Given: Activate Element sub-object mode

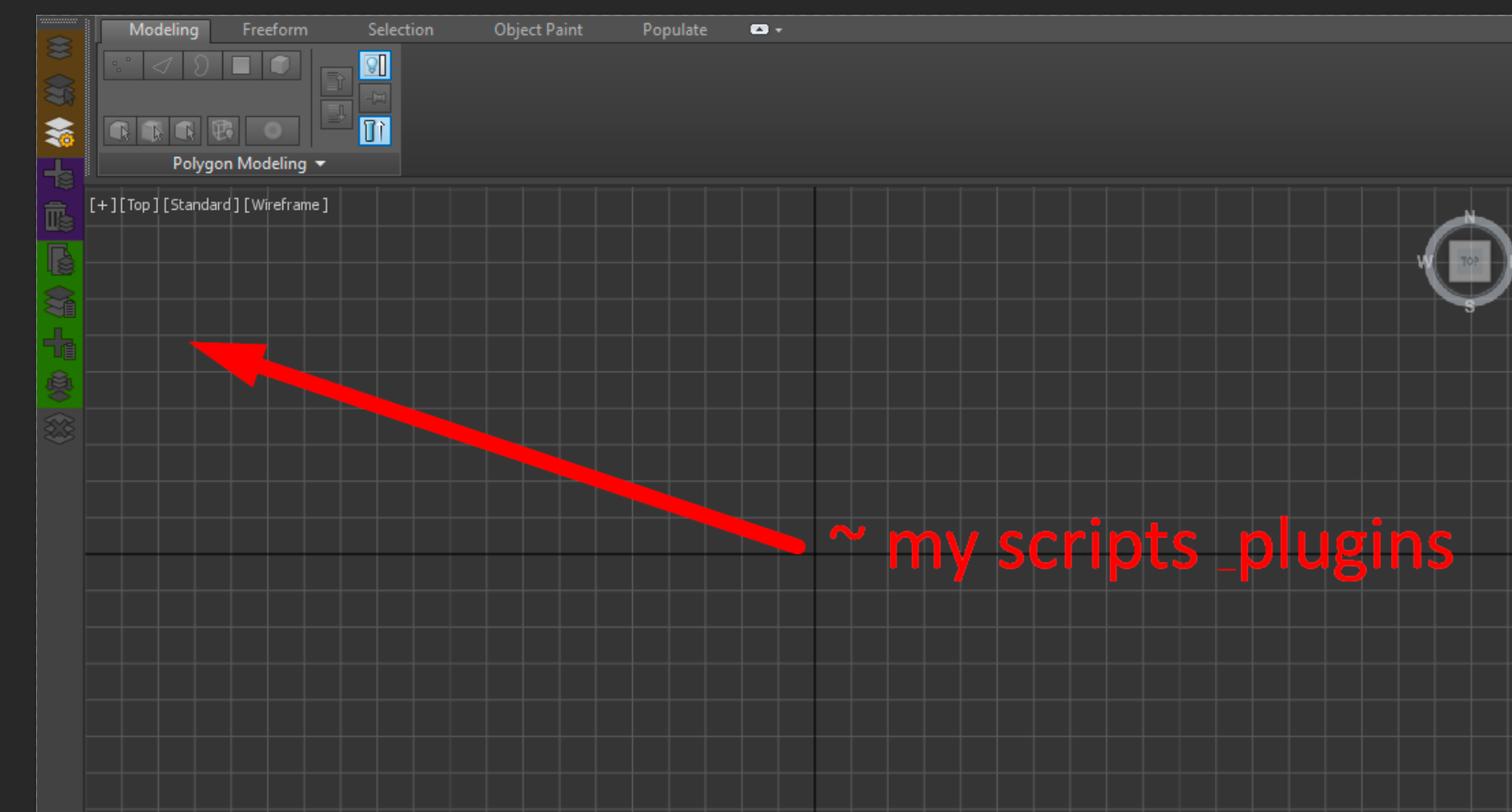Looking at the screenshot, I should [x=281, y=65].
